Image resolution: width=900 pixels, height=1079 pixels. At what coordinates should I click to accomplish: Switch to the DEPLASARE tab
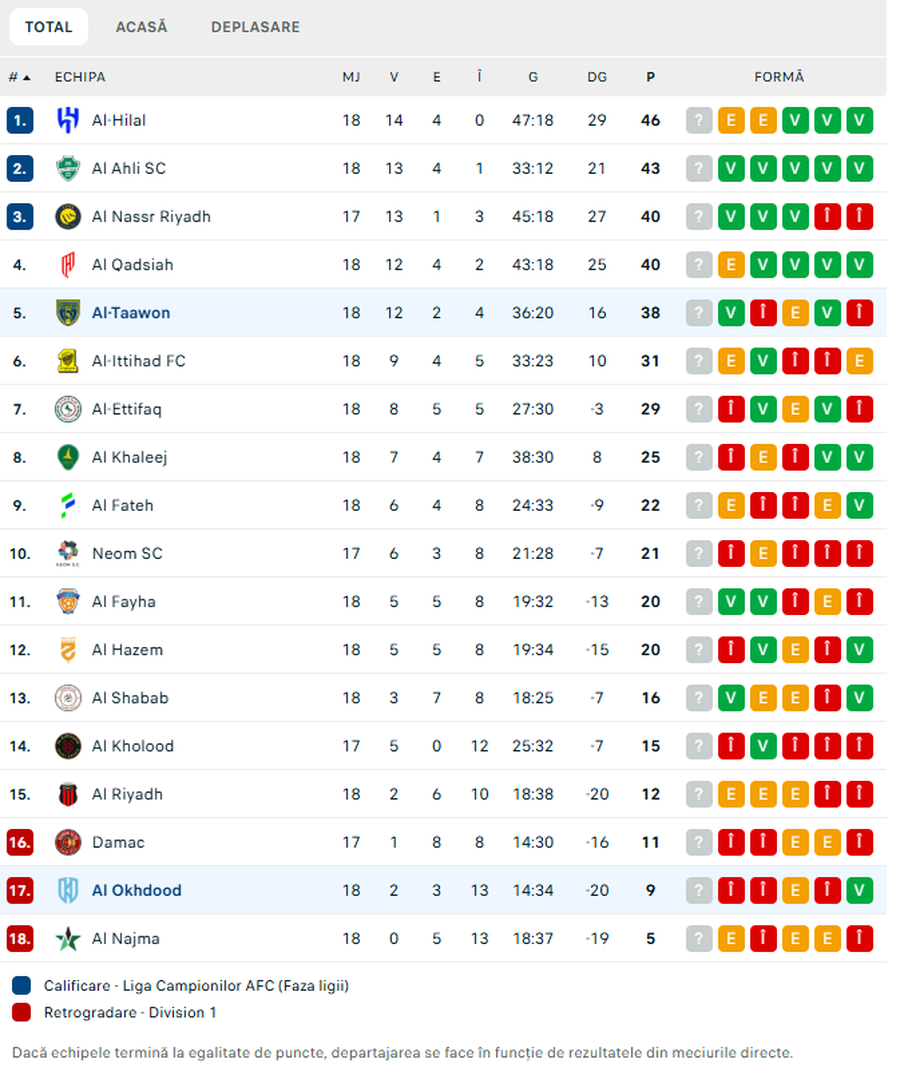click(x=255, y=27)
